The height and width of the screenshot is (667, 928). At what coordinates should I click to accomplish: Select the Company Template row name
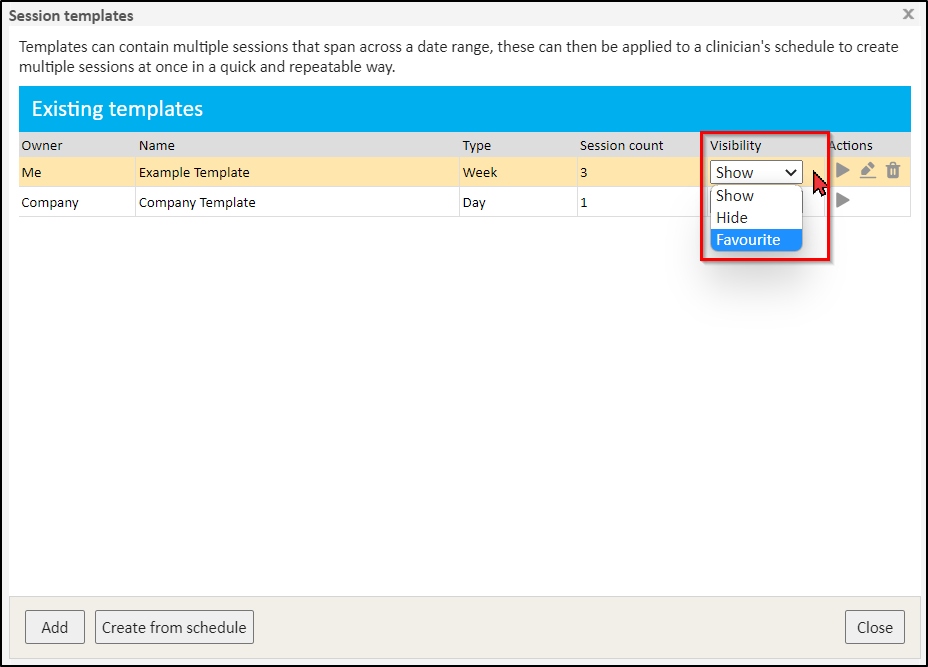[197, 202]
